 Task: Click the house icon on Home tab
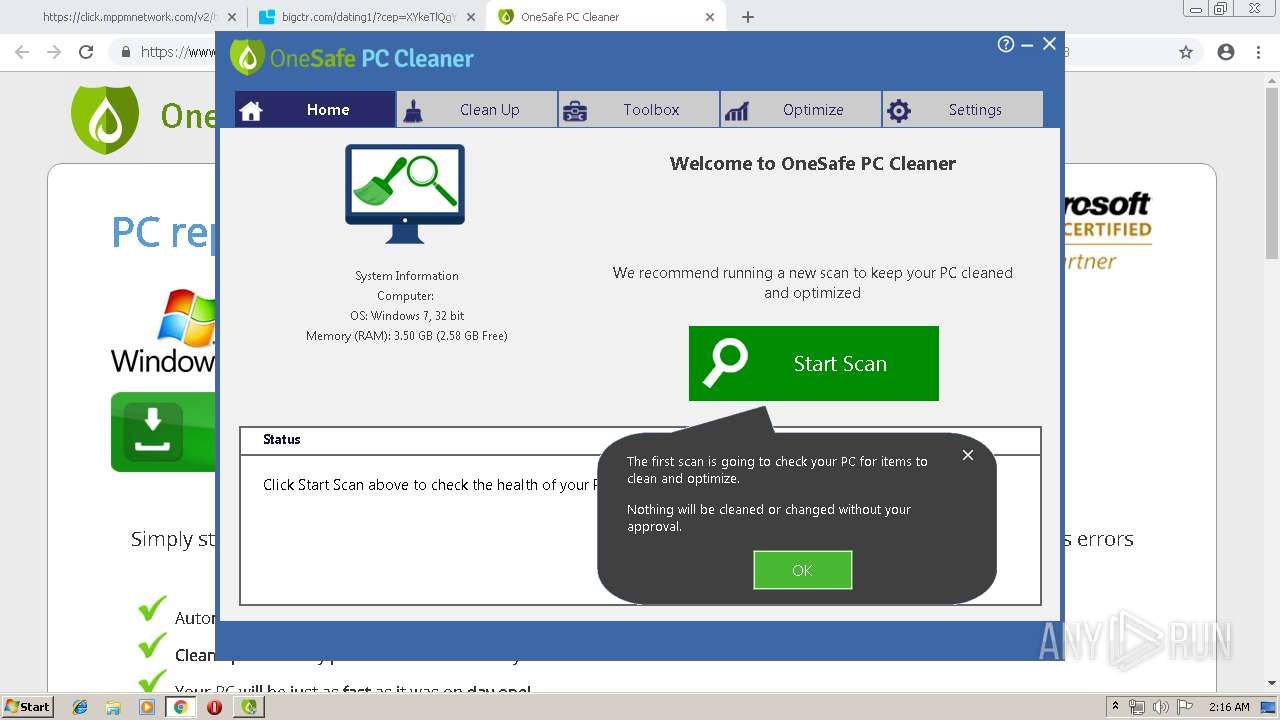pos(251,111)
